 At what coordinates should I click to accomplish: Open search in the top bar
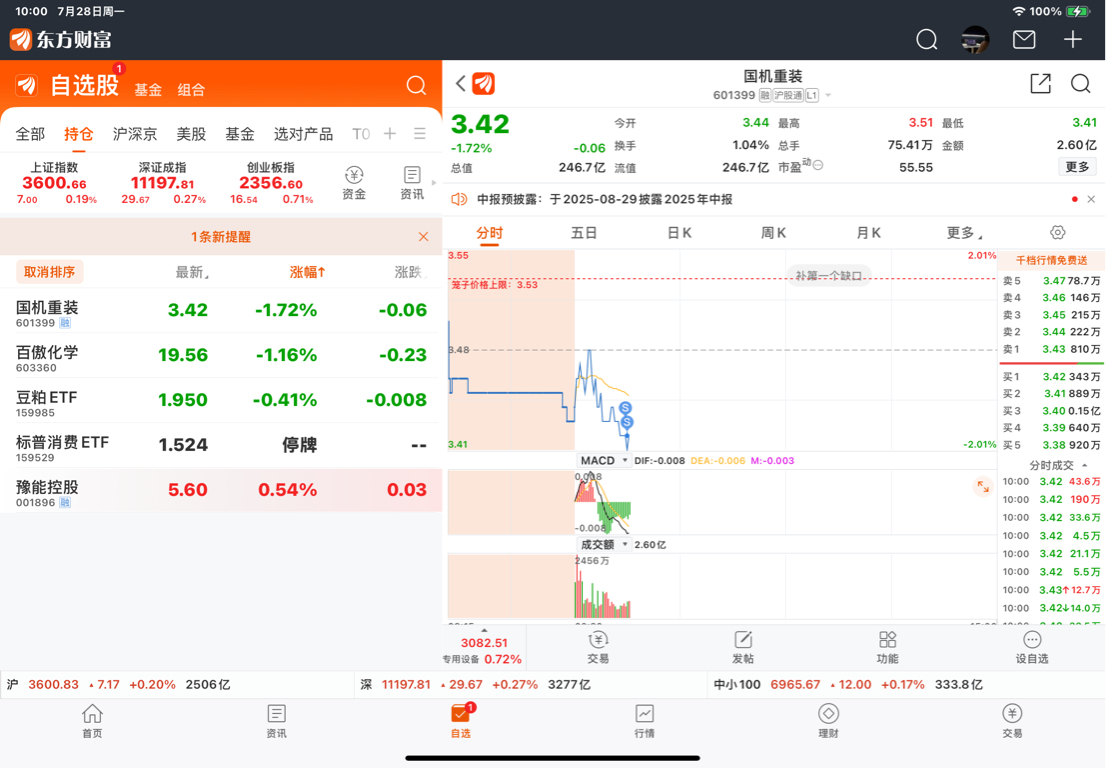tap(926, 39)
